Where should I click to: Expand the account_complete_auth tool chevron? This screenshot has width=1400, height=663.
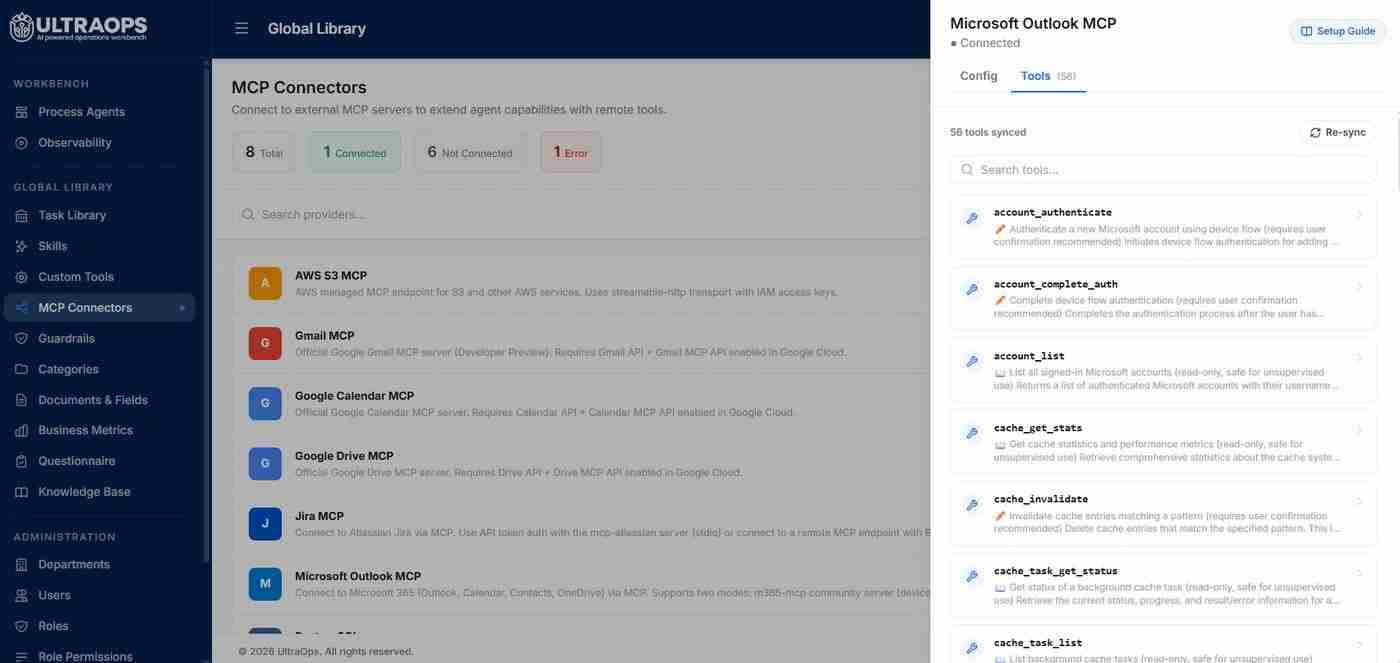1360,286
